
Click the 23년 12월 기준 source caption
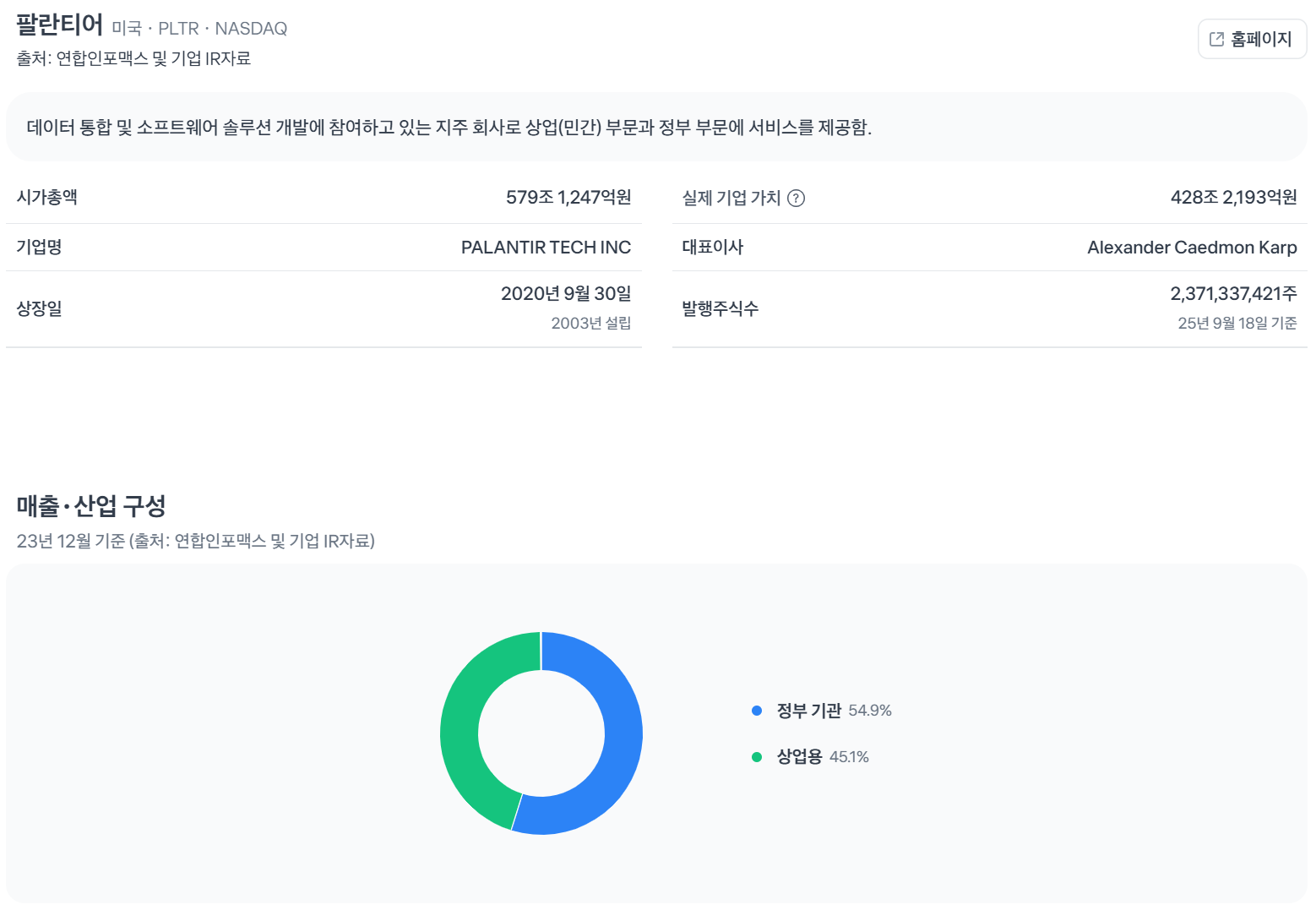(x=196, y=541)
